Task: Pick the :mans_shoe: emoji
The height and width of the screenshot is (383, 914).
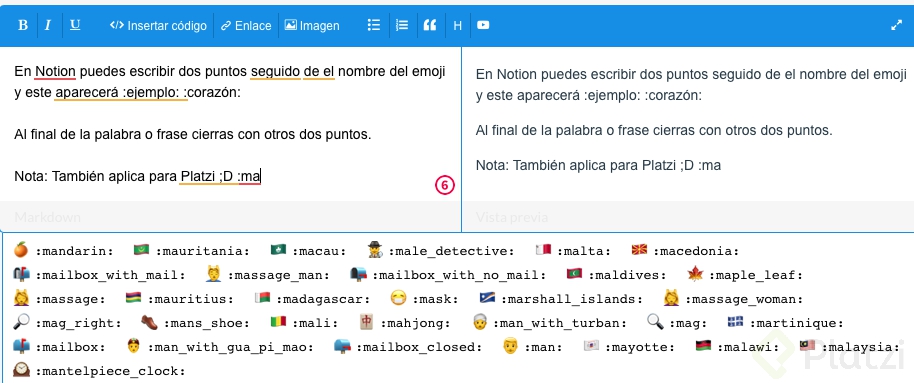Action: click(x=196, y=323)
